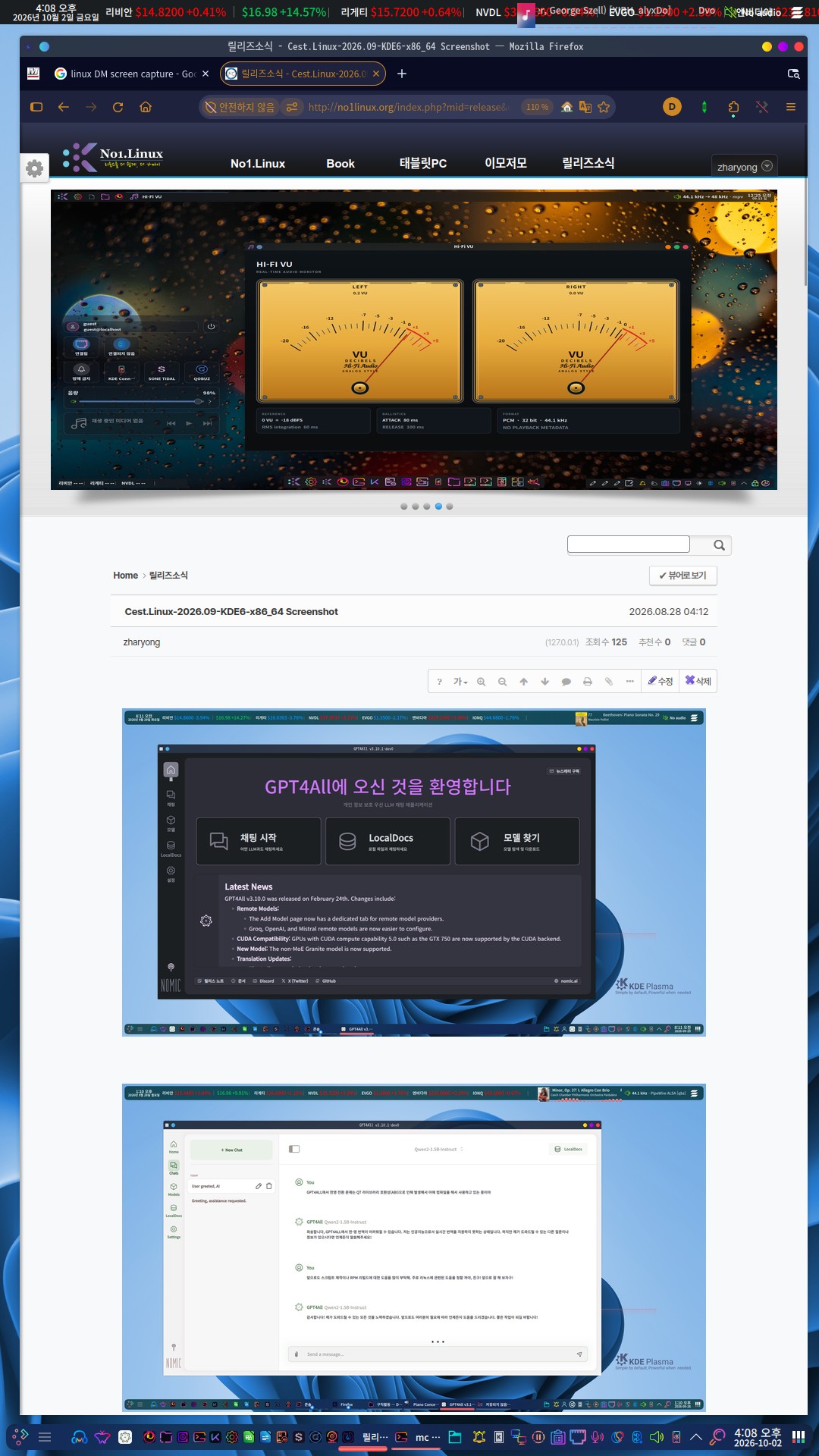This screenshot has width=819, height=1456.
Task: Click the Firefox URL address field
Action: (407, 107)
